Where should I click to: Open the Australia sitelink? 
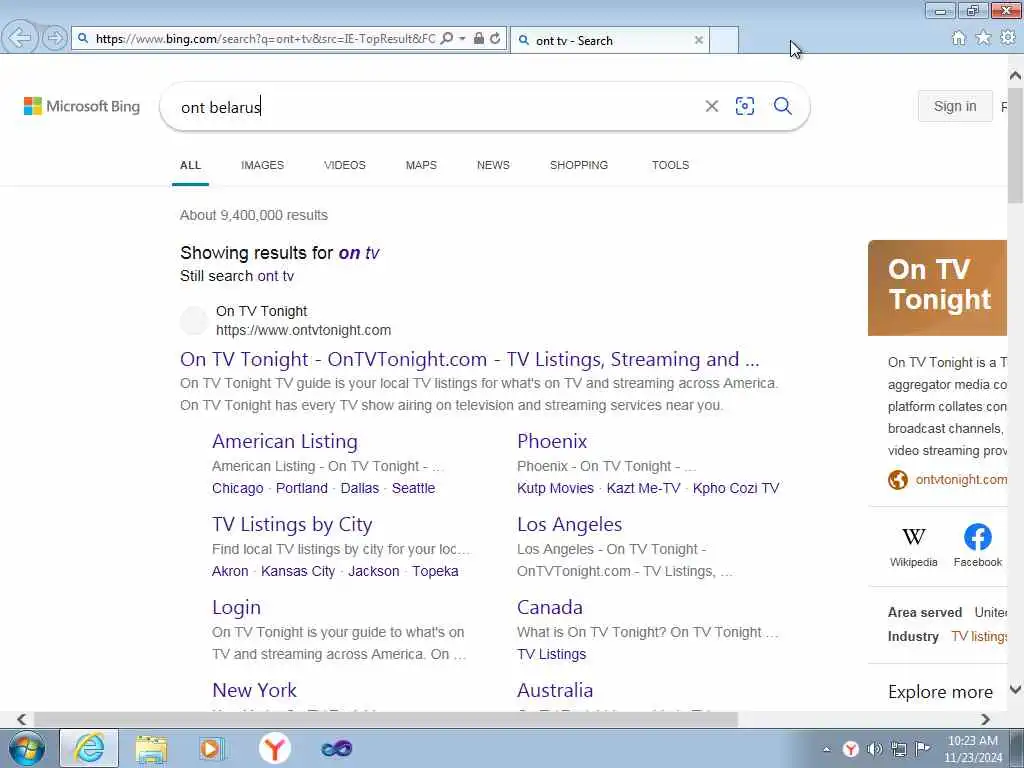[555, 690]
